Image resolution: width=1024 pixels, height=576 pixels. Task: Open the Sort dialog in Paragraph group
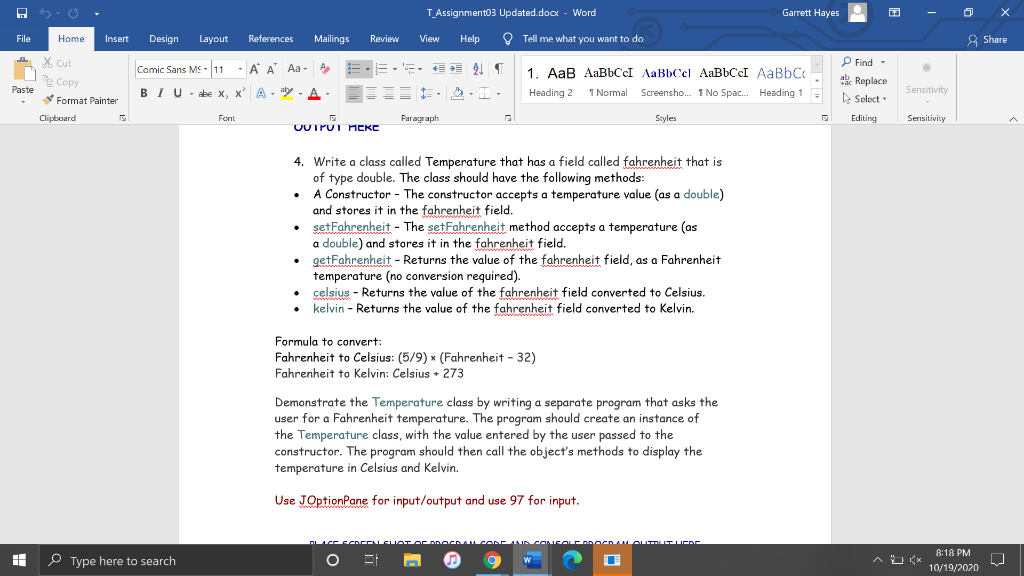[477, 68]
